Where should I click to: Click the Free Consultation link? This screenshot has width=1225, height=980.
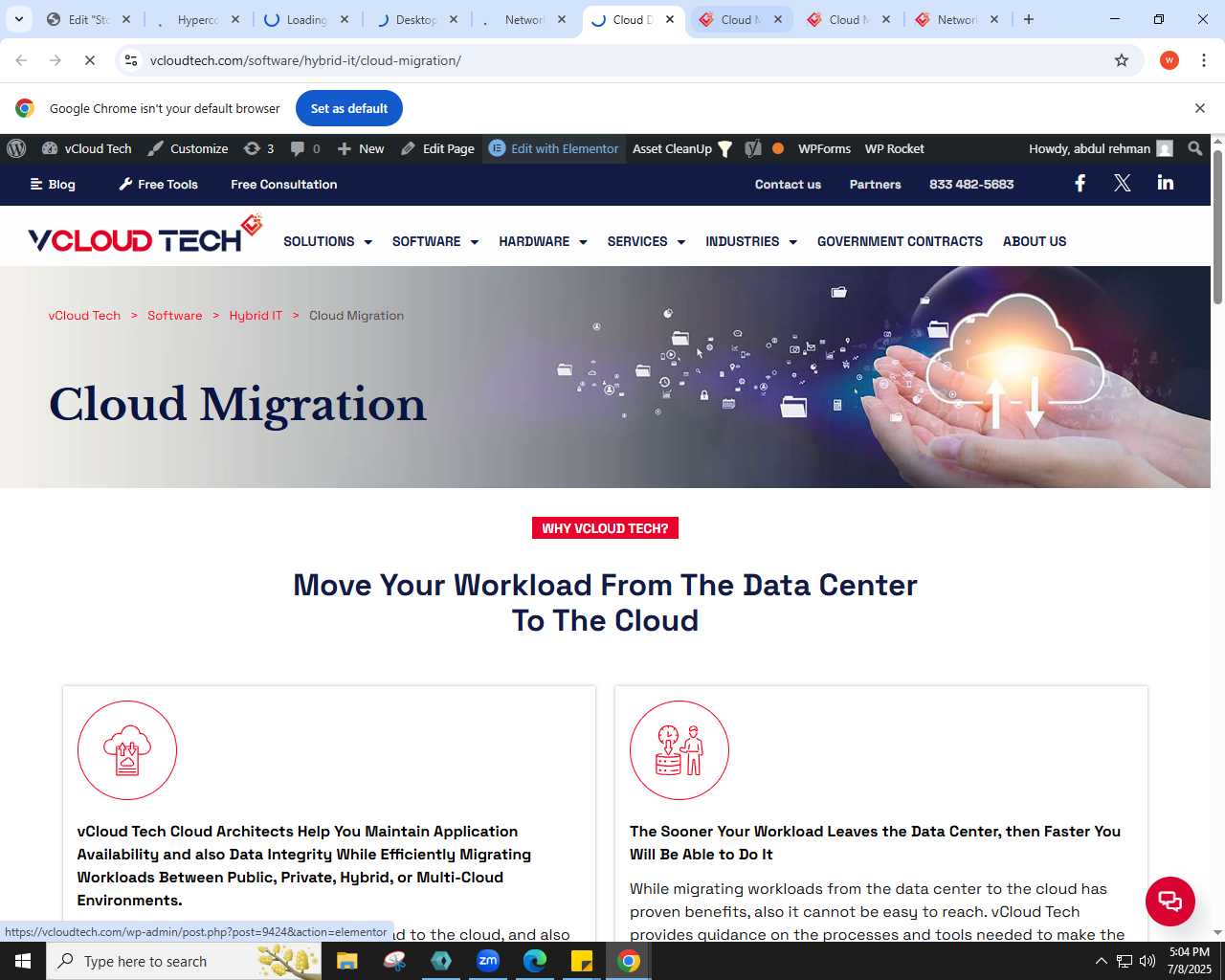point(284,185)
